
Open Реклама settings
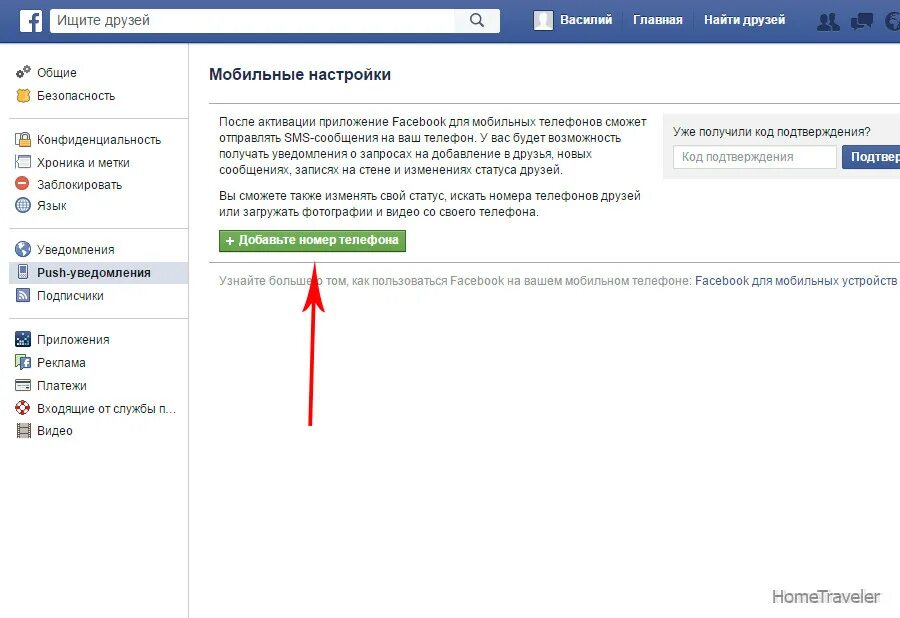point(61,363)
